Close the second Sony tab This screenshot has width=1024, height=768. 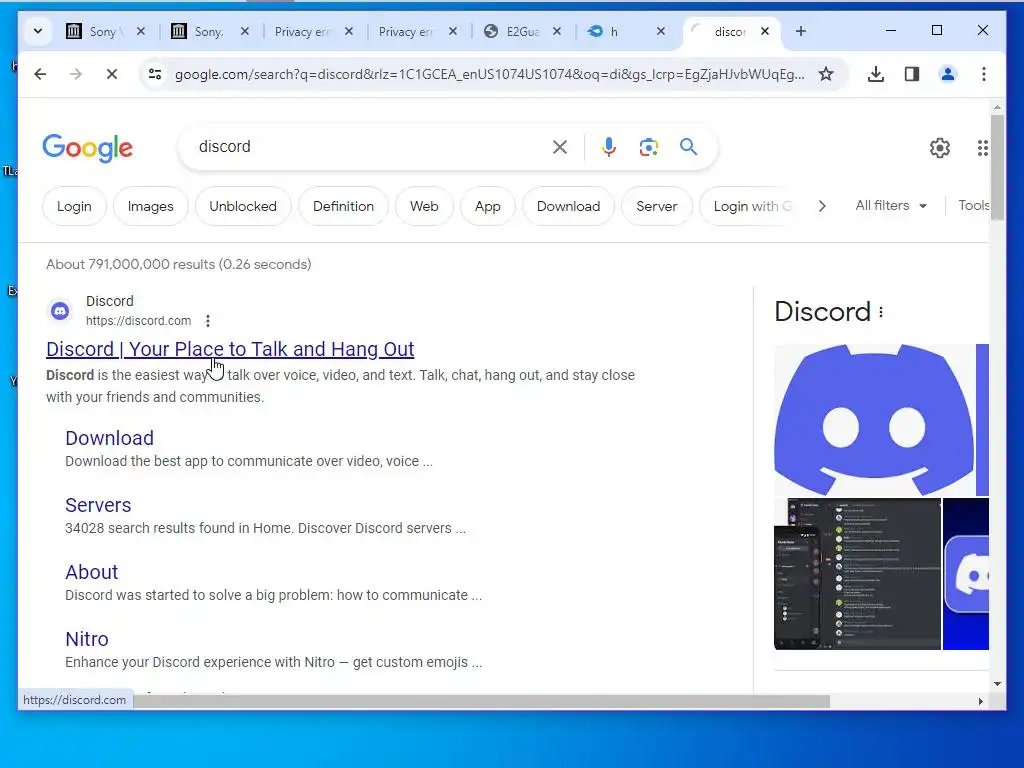pyautogui.click(x=245, y=31)
